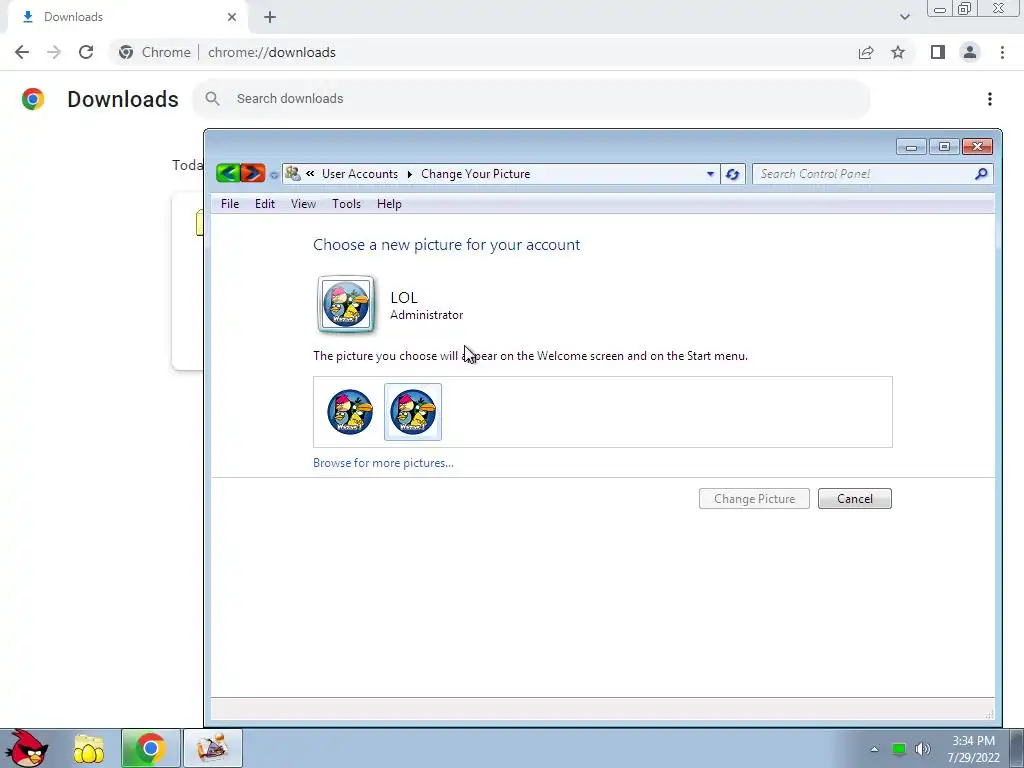Open Chrome three-dot main menu
The image size is (1024, 768).
point(1002,52)
